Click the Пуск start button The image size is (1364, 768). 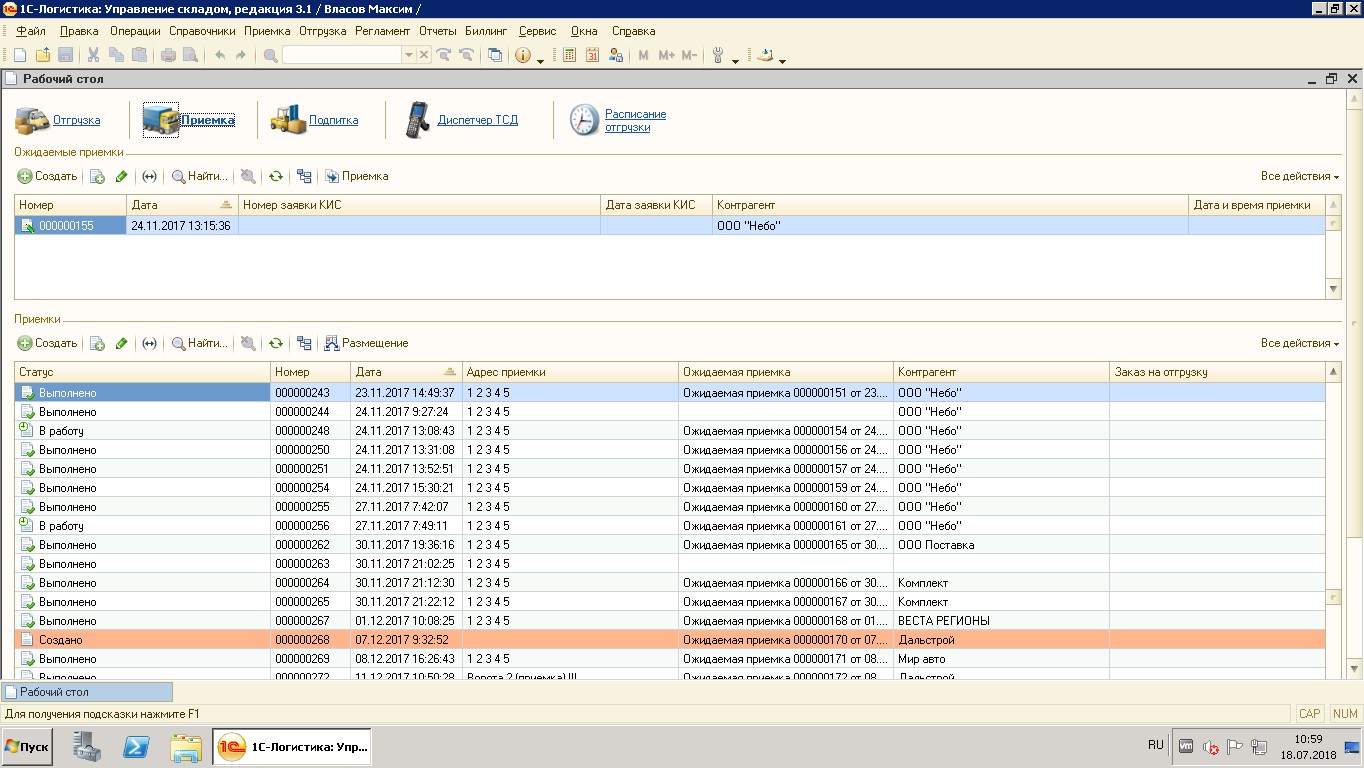[x=27, y=747]
